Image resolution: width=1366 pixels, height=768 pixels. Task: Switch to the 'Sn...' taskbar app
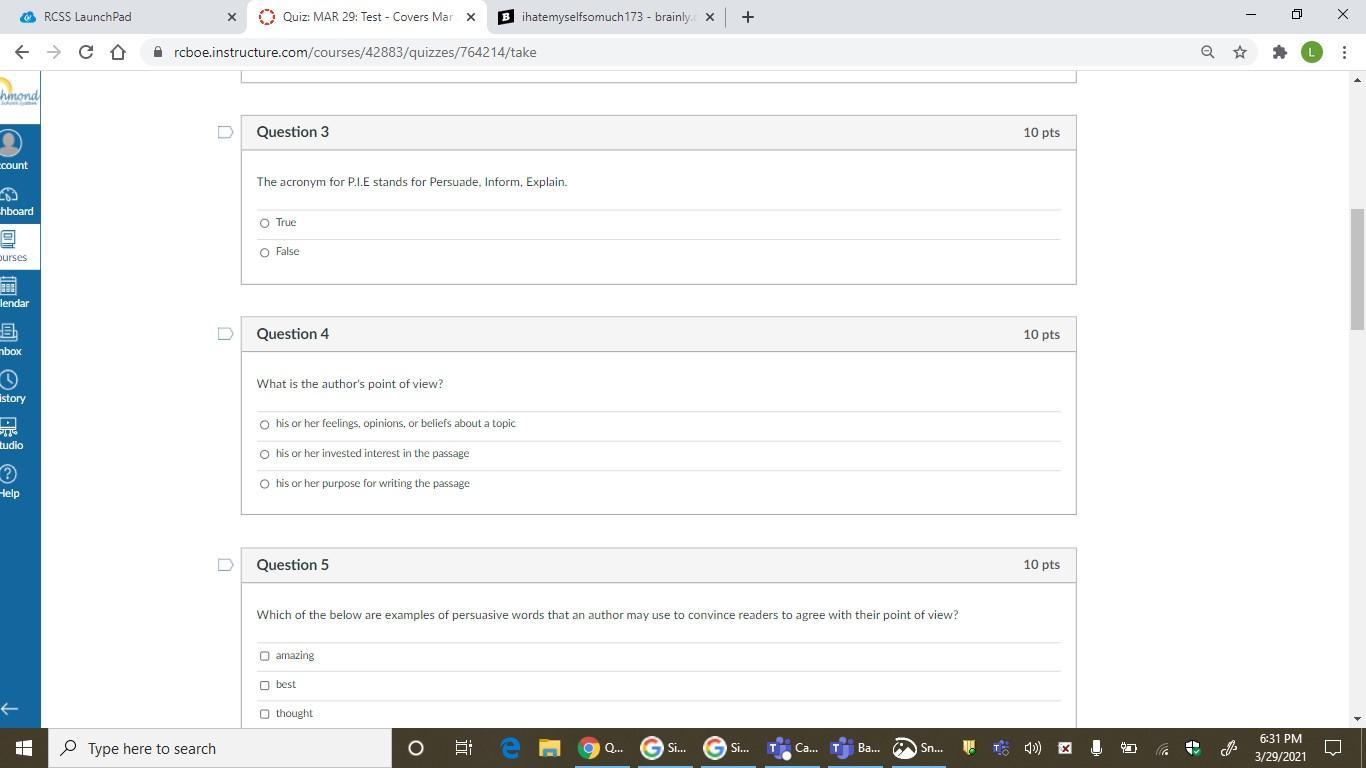918,748
